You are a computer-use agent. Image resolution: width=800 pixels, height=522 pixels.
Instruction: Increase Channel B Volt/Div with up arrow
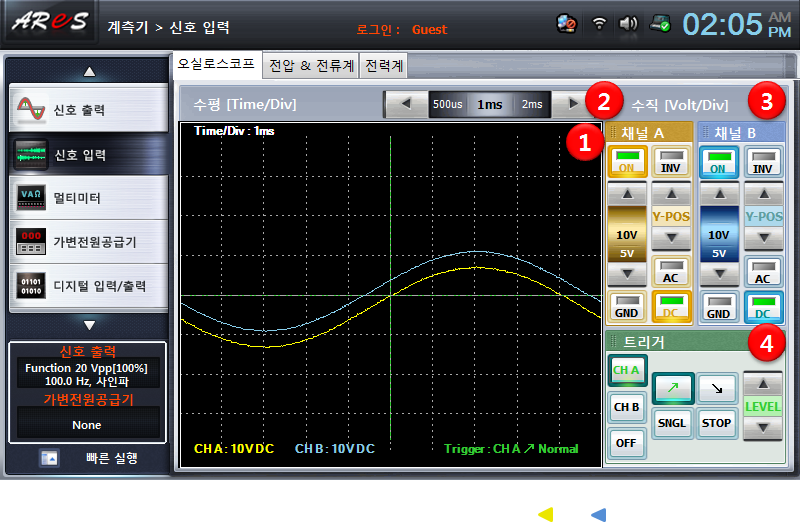(x=719, y=194)
